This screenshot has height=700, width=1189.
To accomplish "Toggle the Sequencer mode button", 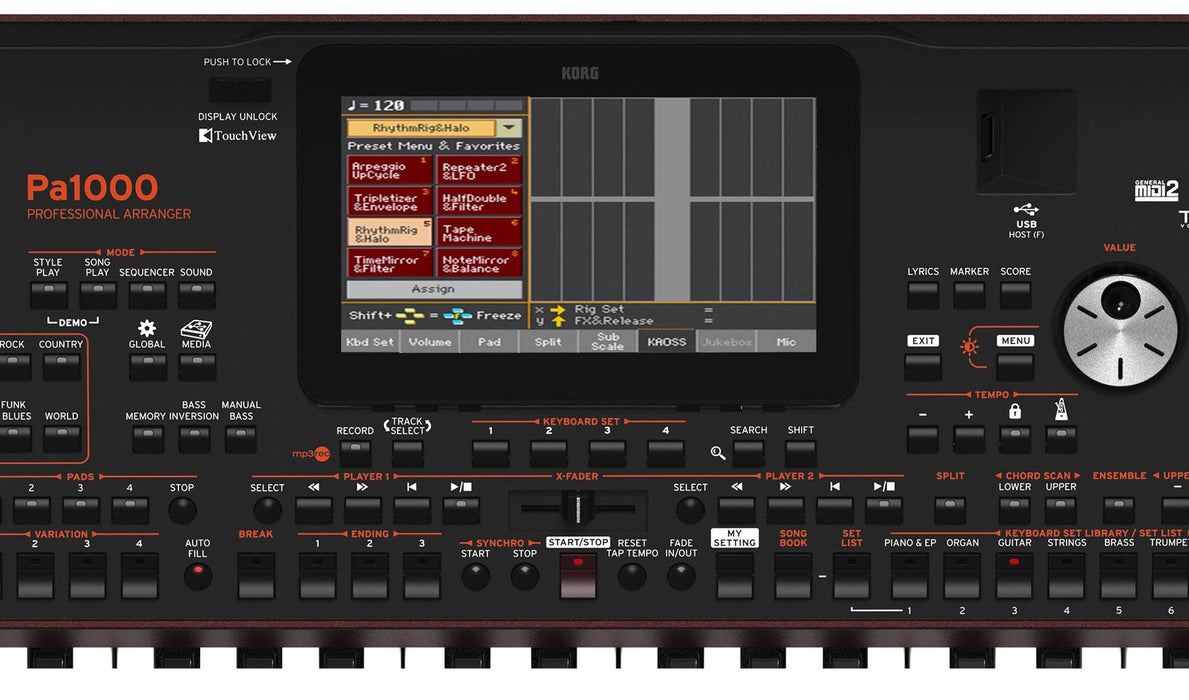I will 147,294.
